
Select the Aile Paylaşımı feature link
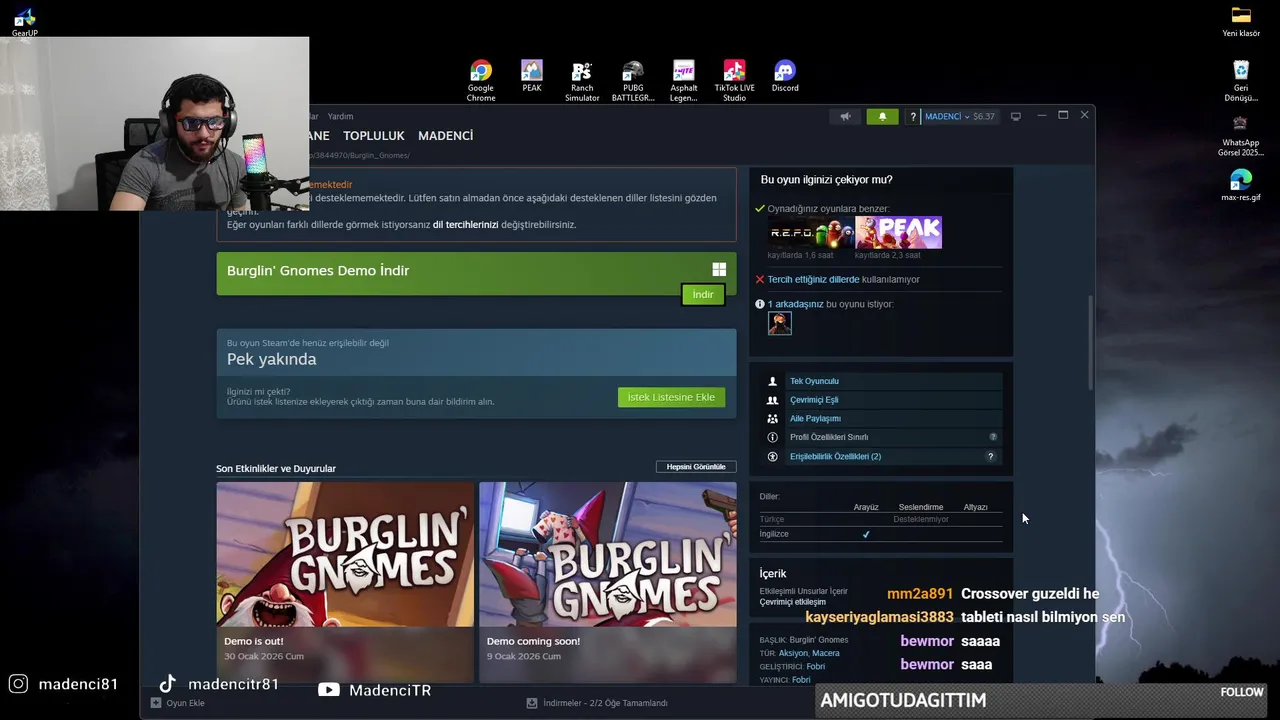(815, 419)
